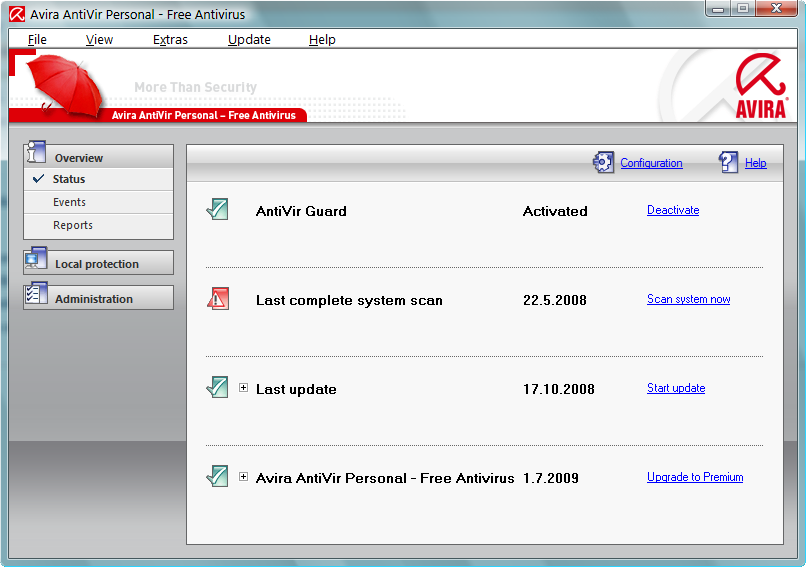Click the Upgrade to Premium link
The image size is (806, 567).
tap(695, 477)
